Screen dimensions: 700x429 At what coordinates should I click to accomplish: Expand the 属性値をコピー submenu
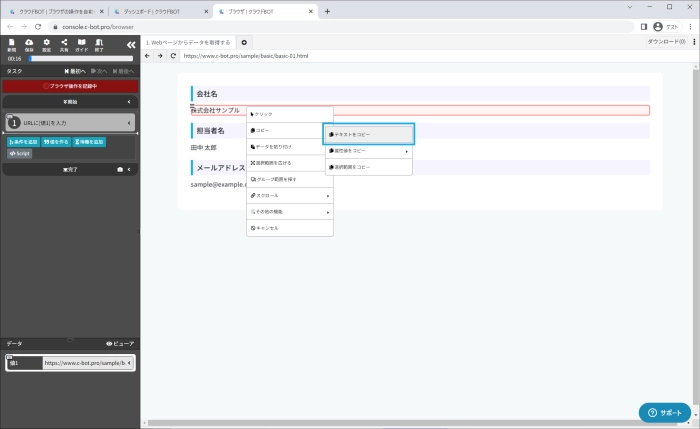[368, 151]
